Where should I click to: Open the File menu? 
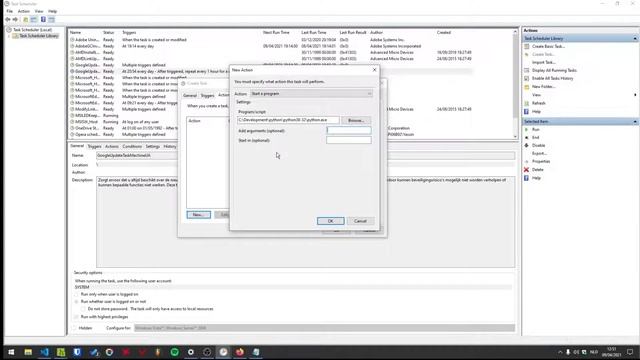[x=10, y=11]
